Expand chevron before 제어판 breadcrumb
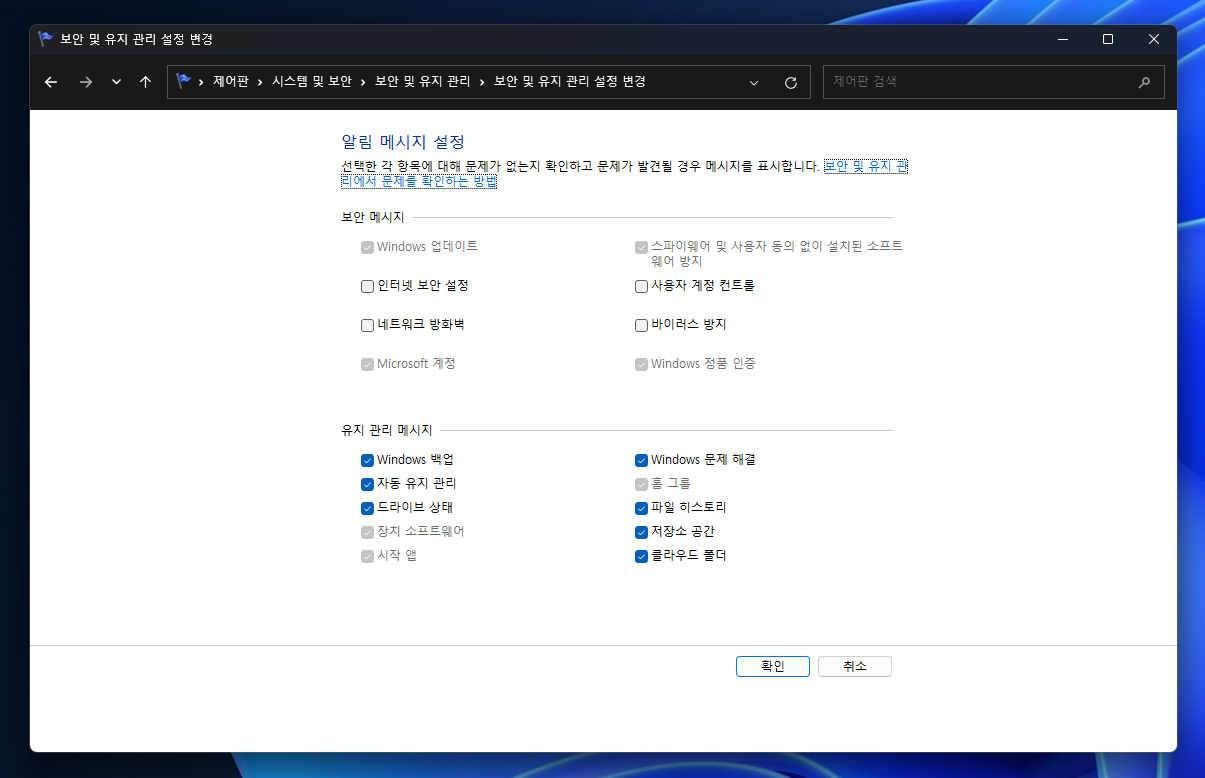This screenshot has width=1205, height=778. (201, 82)
